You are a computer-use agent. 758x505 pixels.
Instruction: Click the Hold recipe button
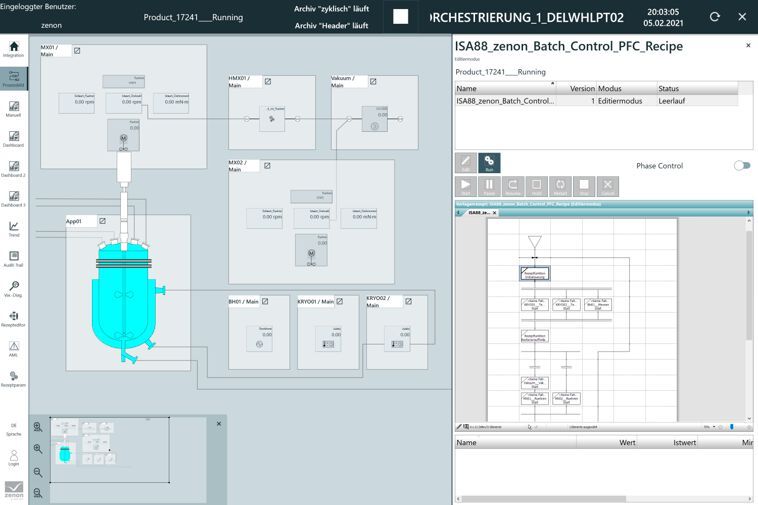(536, 186)
